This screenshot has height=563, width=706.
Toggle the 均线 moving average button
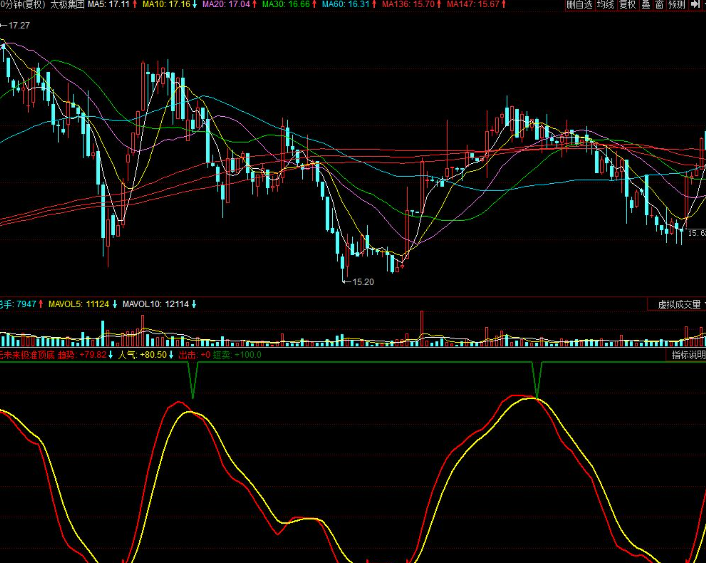point(605,5)
